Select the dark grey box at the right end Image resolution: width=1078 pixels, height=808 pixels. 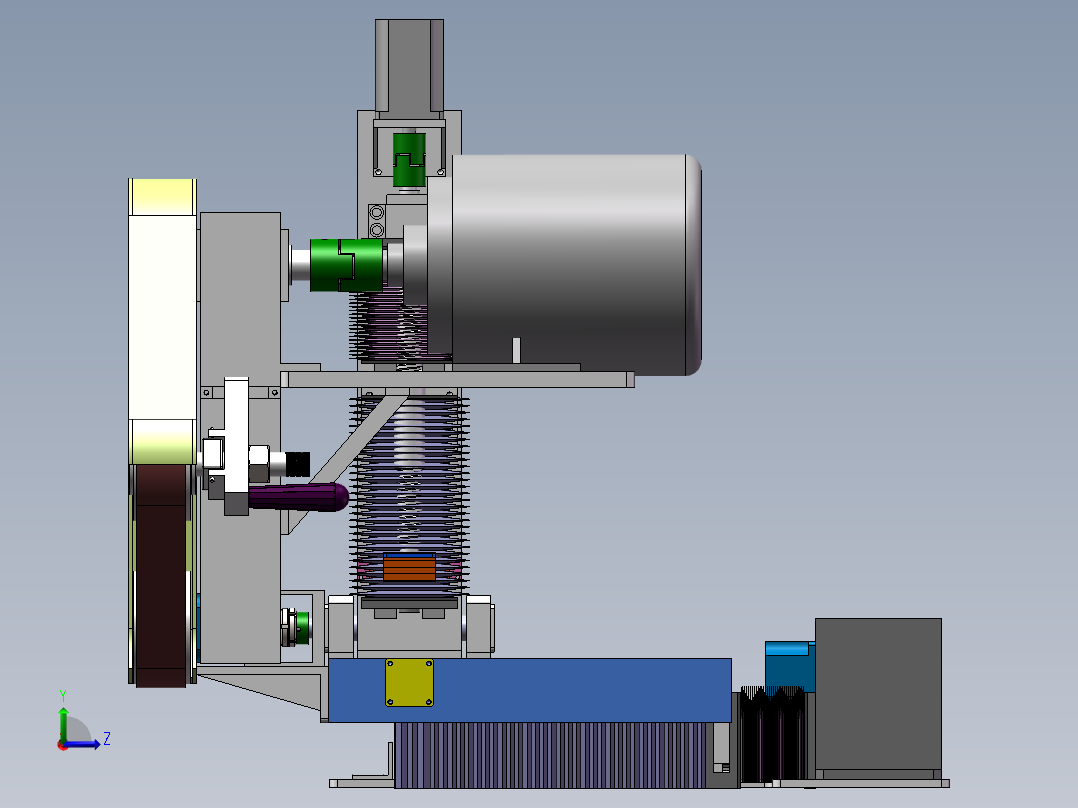click(878, 693)
